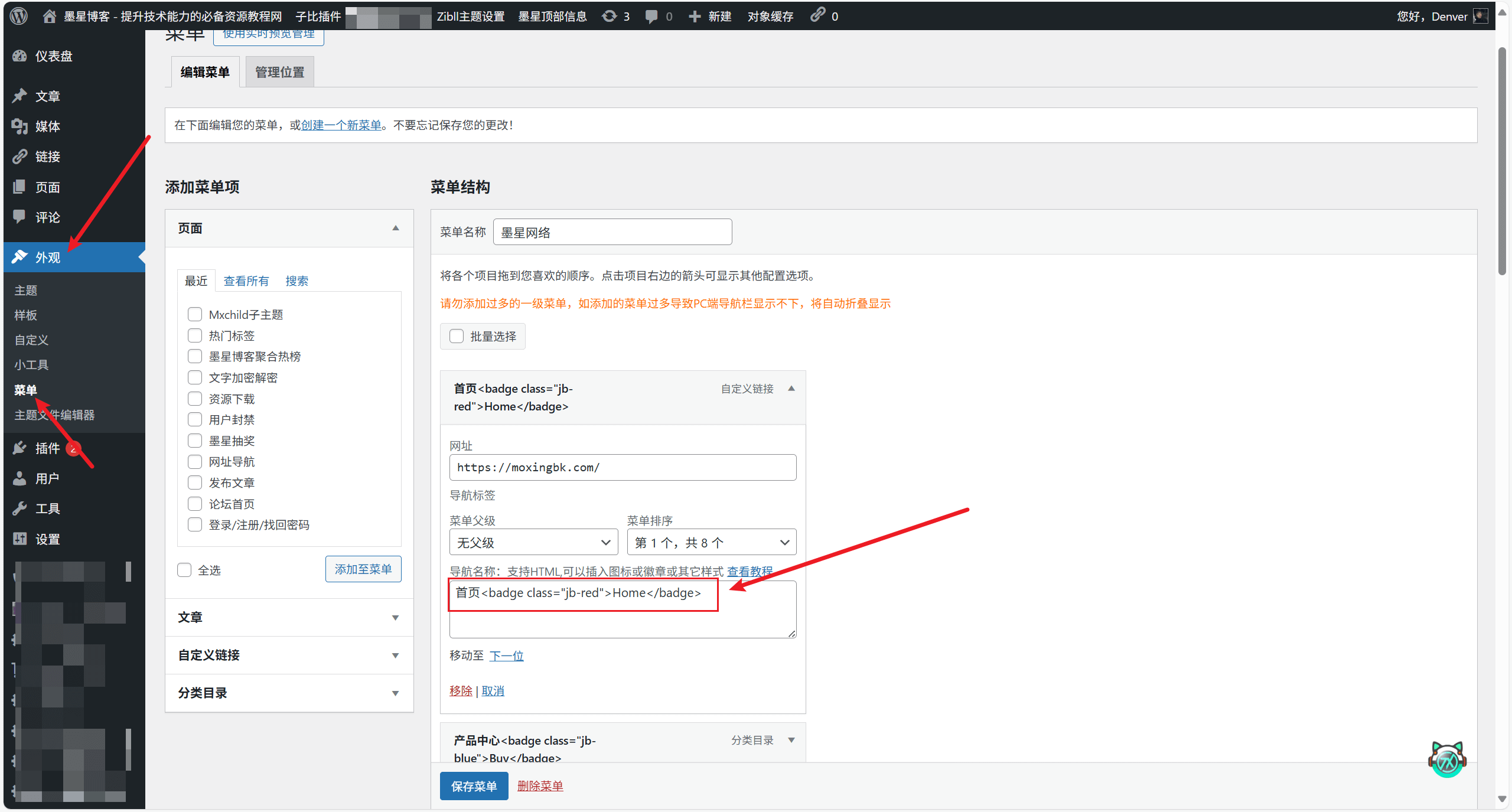The height and width of the screenshot is (812, 1512).
Task: Click inside the 网址 URL input field
Action: pyautogui.click(x=622, y=467)
